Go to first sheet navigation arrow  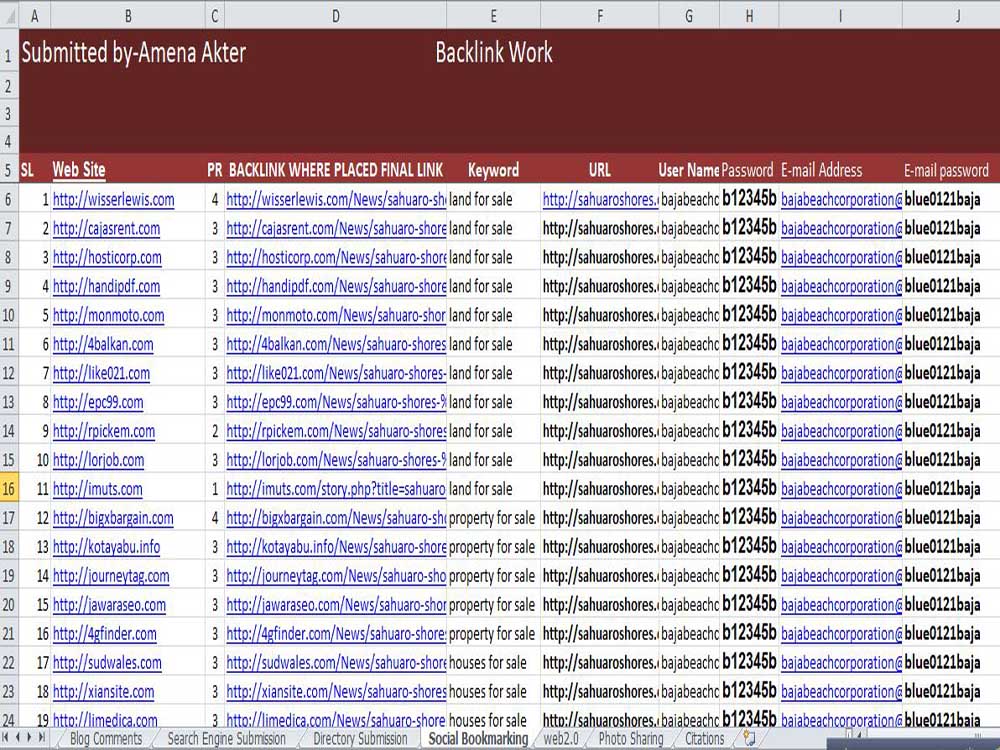6,737
